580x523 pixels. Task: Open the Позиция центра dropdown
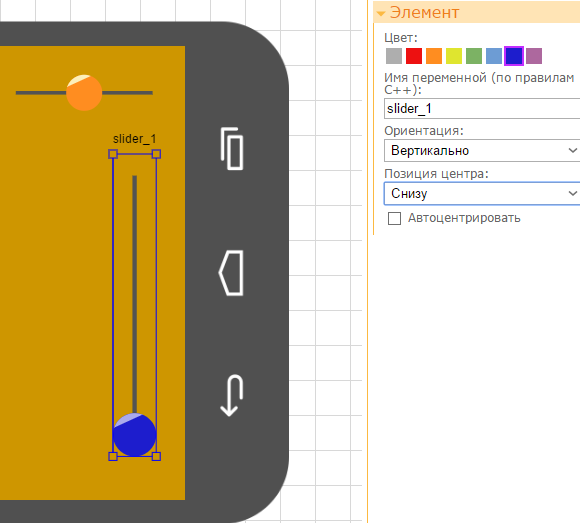click(482, 193)
